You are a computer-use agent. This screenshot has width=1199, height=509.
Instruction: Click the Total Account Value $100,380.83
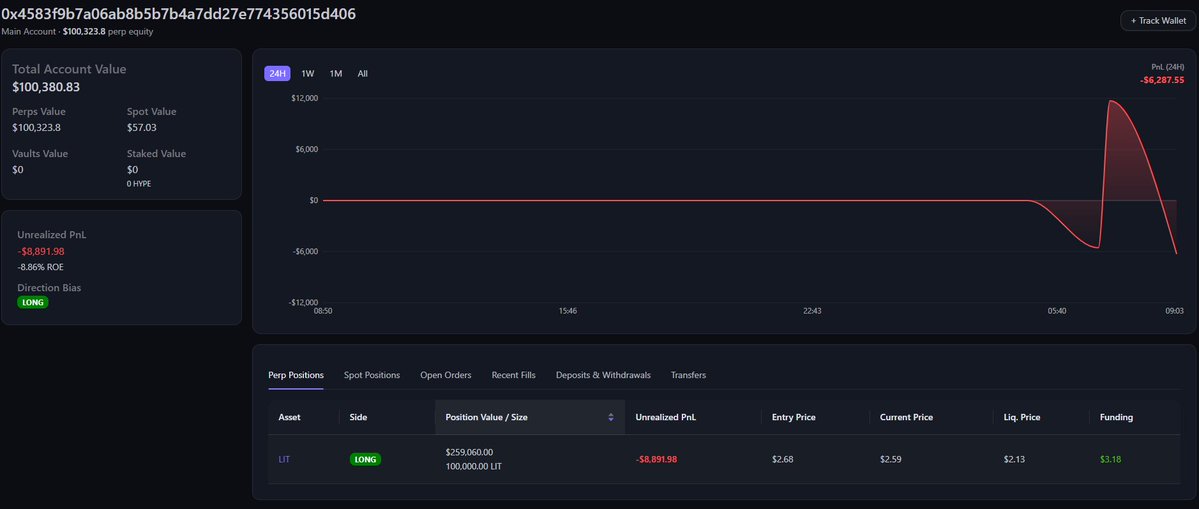tap(46, 87)
